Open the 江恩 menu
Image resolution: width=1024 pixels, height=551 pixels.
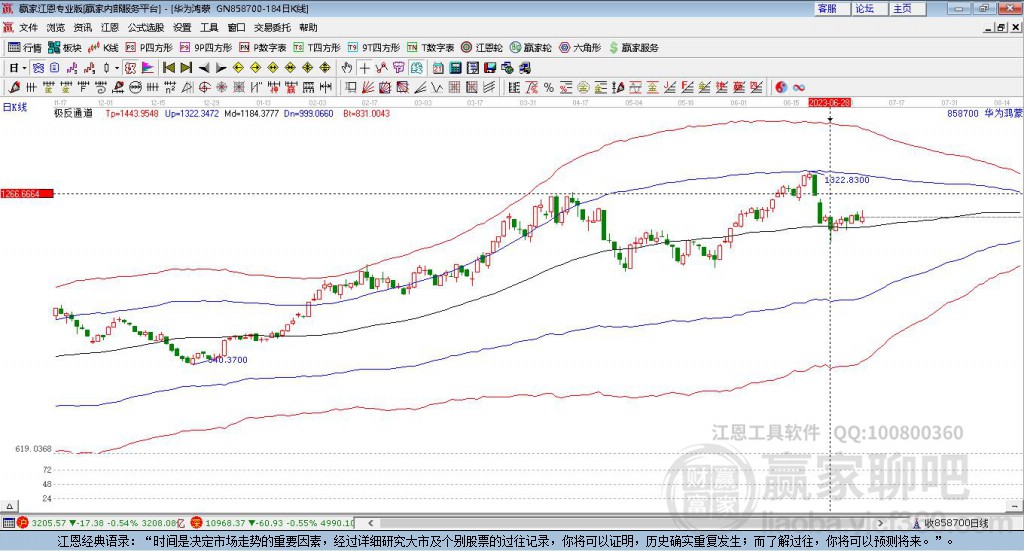click(x=110, y=27)
